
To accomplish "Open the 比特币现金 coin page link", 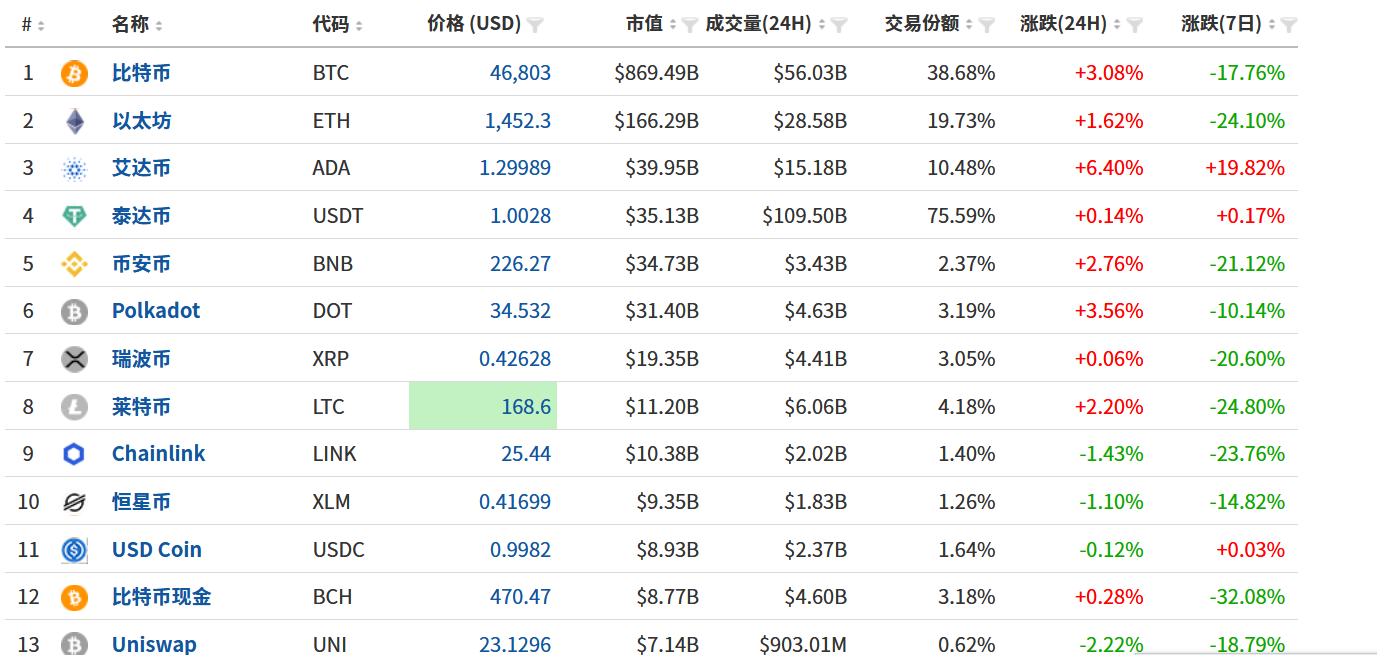I will 161,597.
